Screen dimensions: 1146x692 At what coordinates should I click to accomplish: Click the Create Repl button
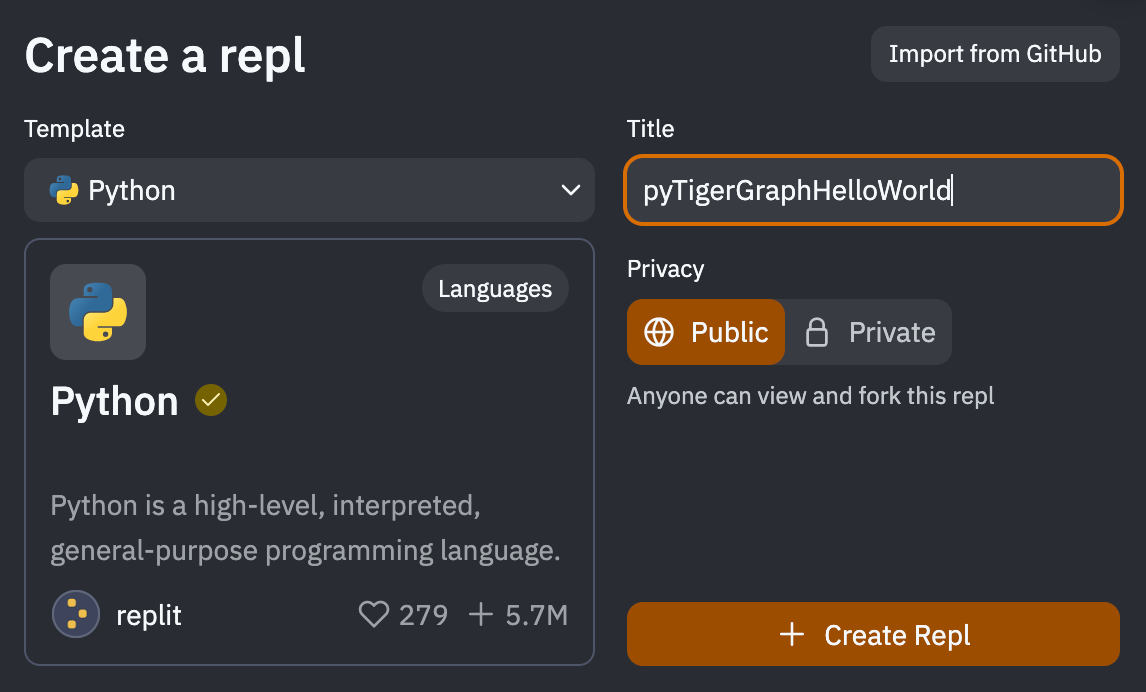point(873,634)
